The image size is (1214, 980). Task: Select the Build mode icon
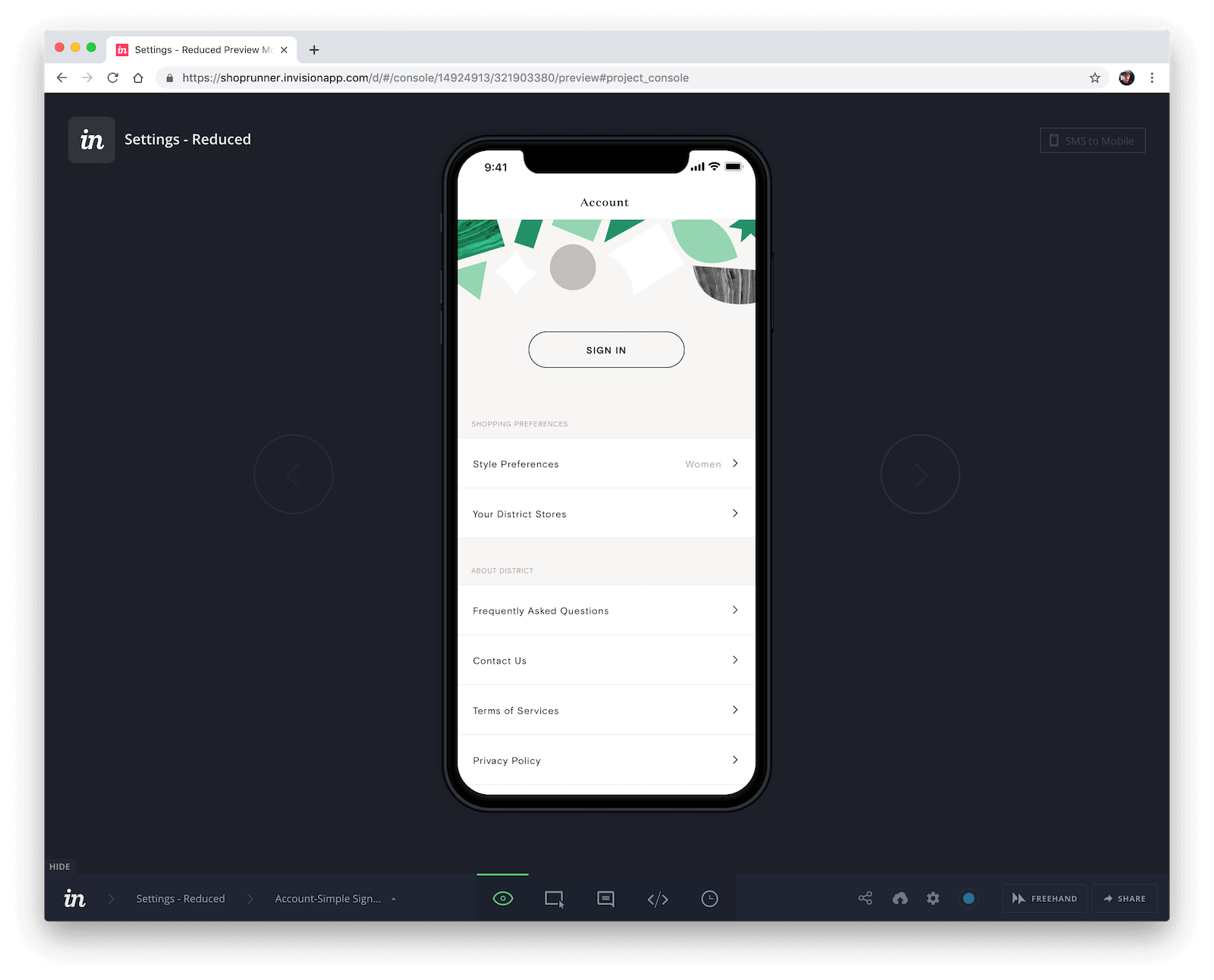point(554,899)
